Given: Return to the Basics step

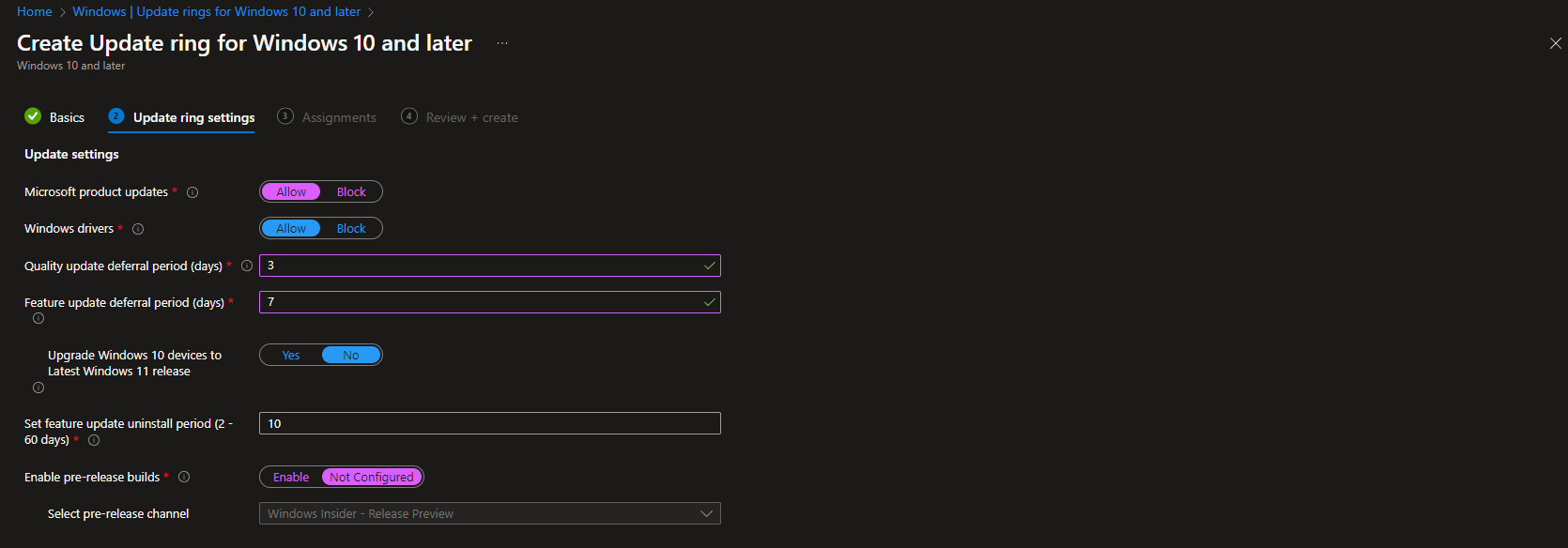Looking at the screenshot, I should [x=67, y=116].
